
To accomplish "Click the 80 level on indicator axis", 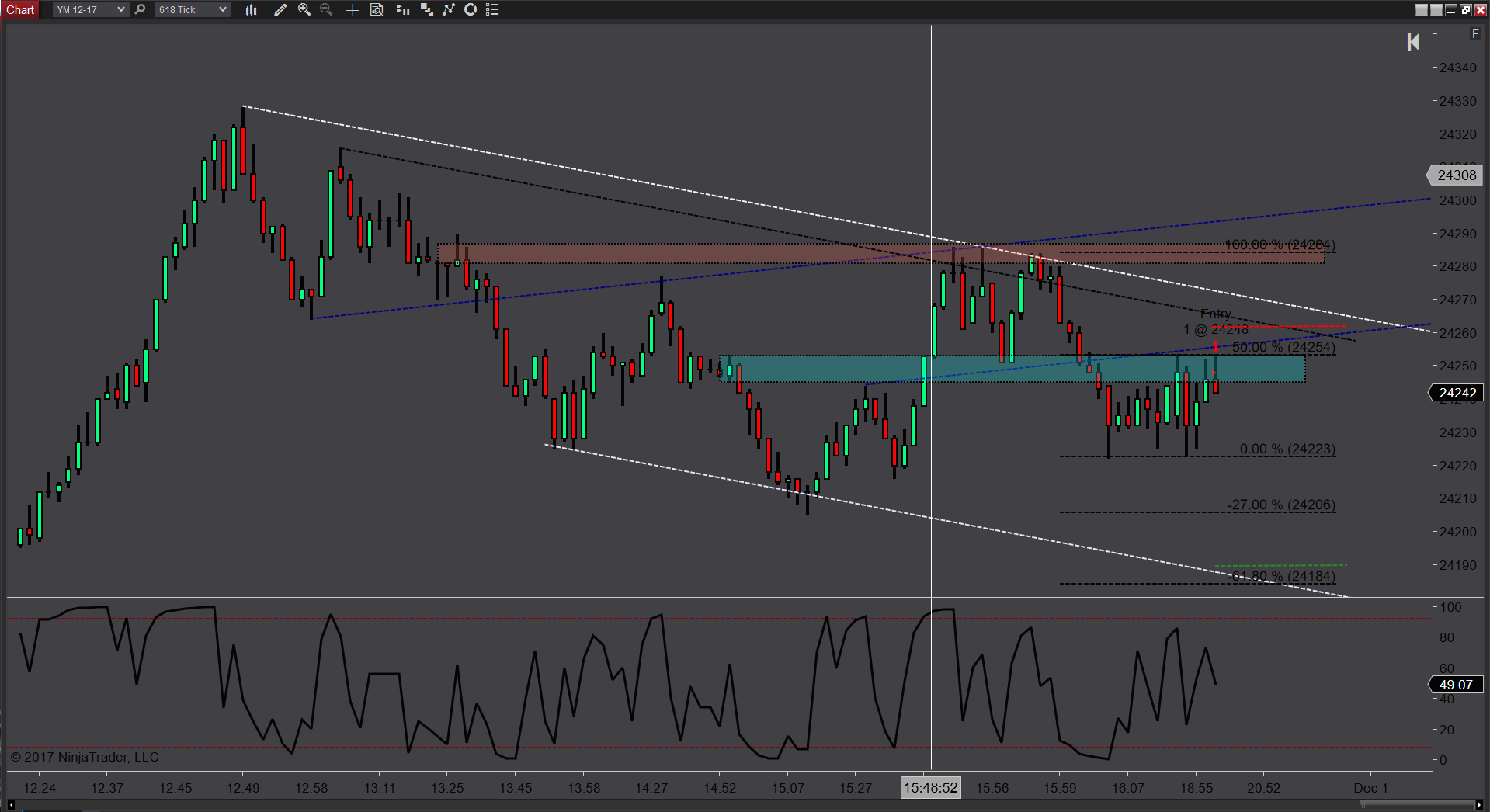I will point(1447,638).
